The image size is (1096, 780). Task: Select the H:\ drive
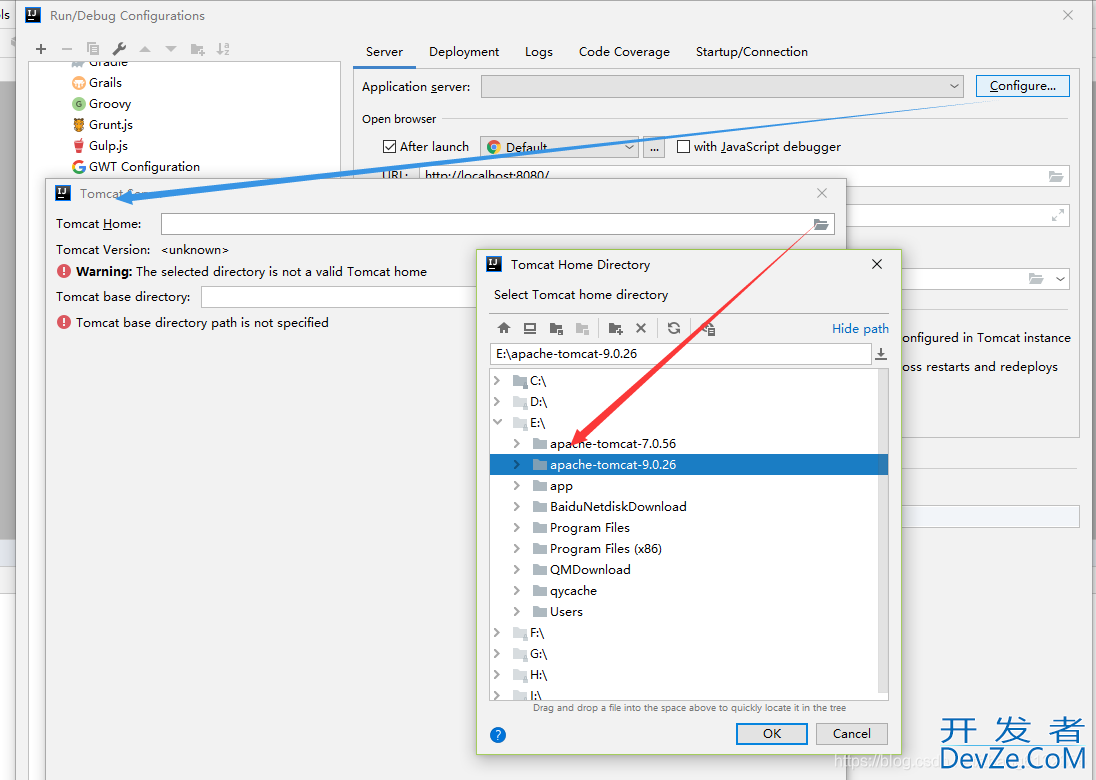pos(538,674)
